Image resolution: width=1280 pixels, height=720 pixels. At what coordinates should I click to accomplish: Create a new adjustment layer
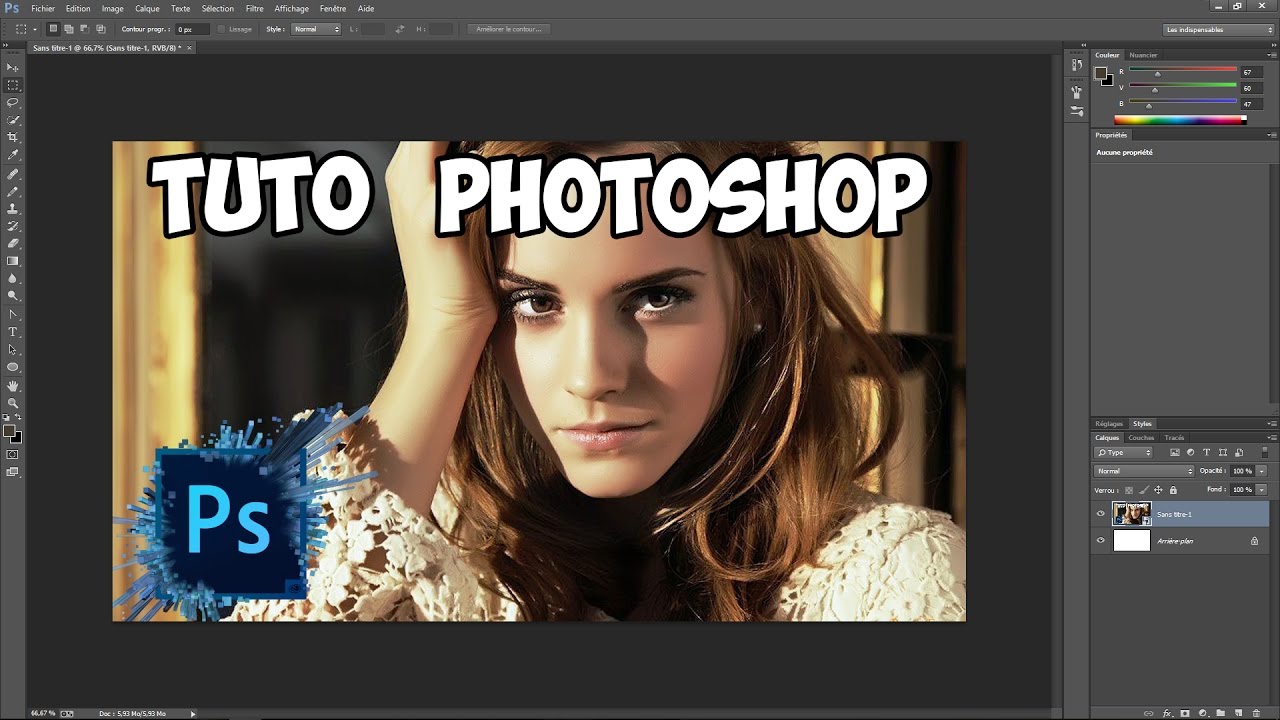click(1203, 713)
